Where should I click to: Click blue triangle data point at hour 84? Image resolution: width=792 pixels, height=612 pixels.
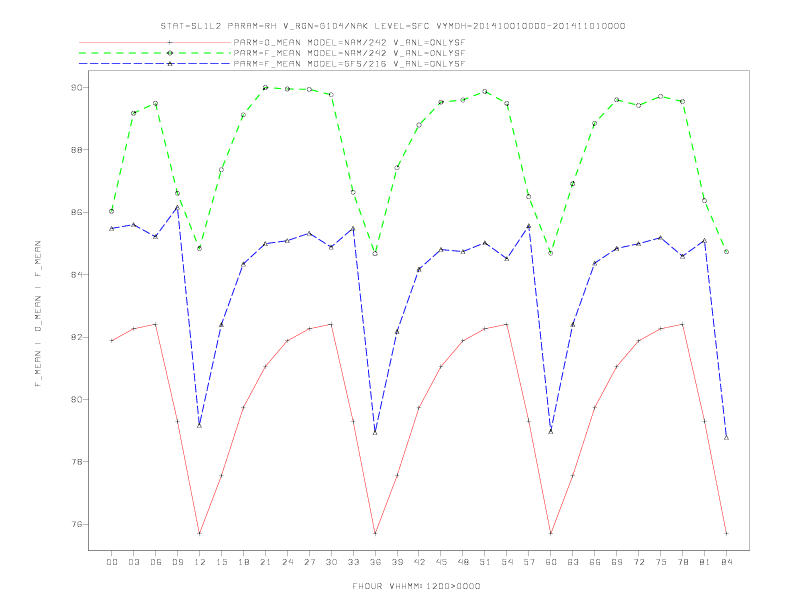pyautogui.click(x=726, y=437)
